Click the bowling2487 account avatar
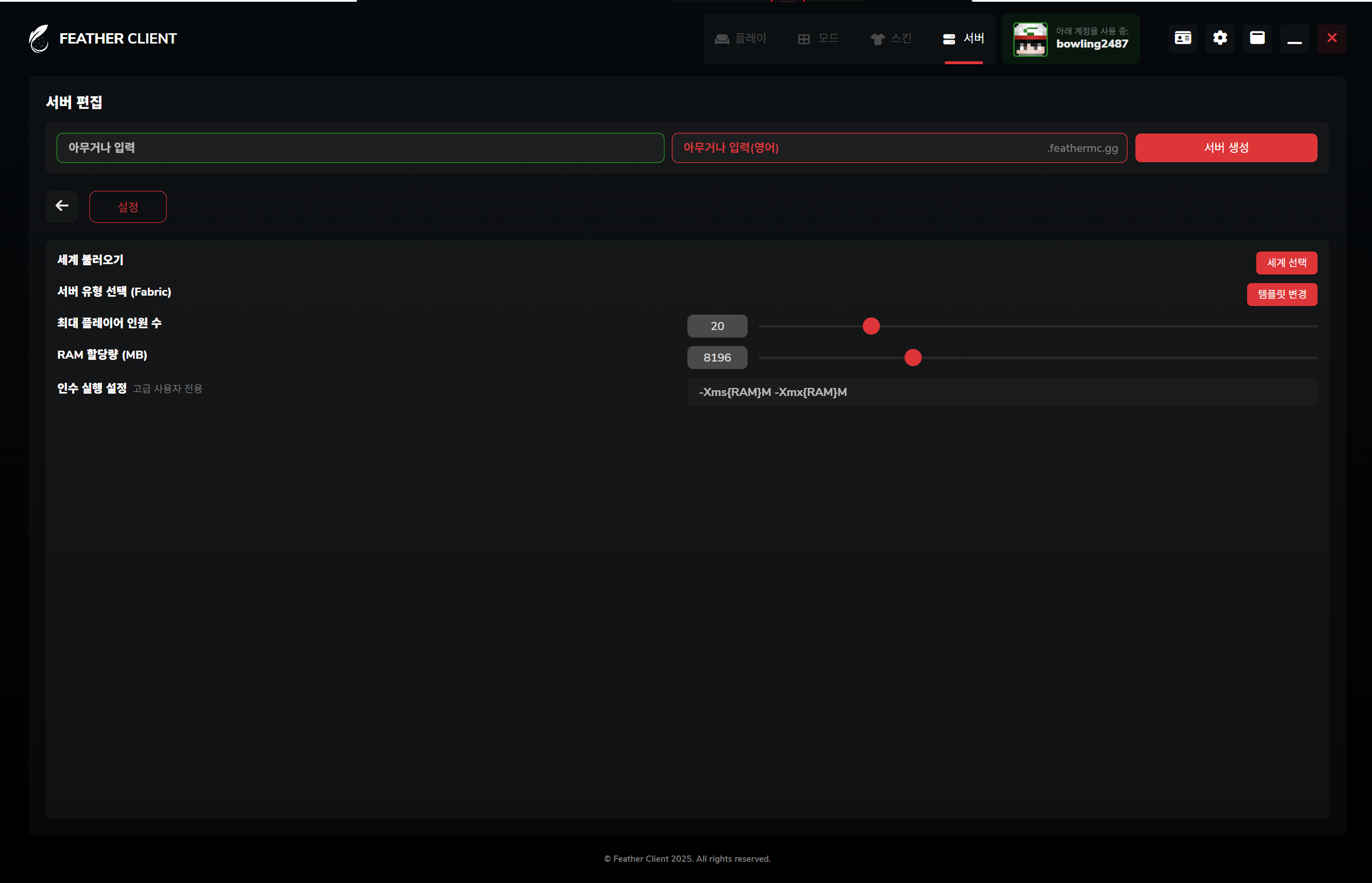1372x883 pixels. pyautogui.click(x=1030, y=39)
